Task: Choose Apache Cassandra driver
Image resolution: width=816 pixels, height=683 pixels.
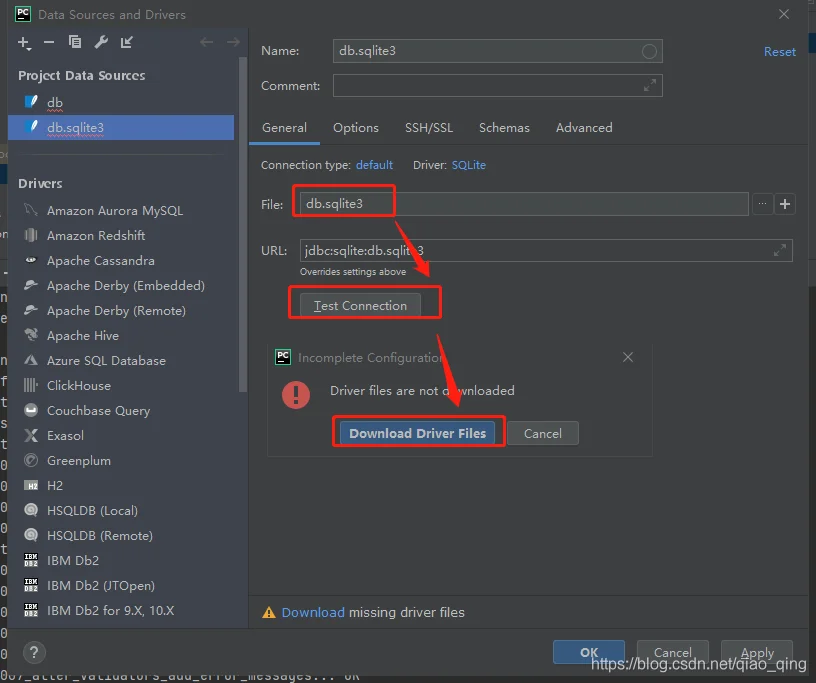Action: point(123,260)
